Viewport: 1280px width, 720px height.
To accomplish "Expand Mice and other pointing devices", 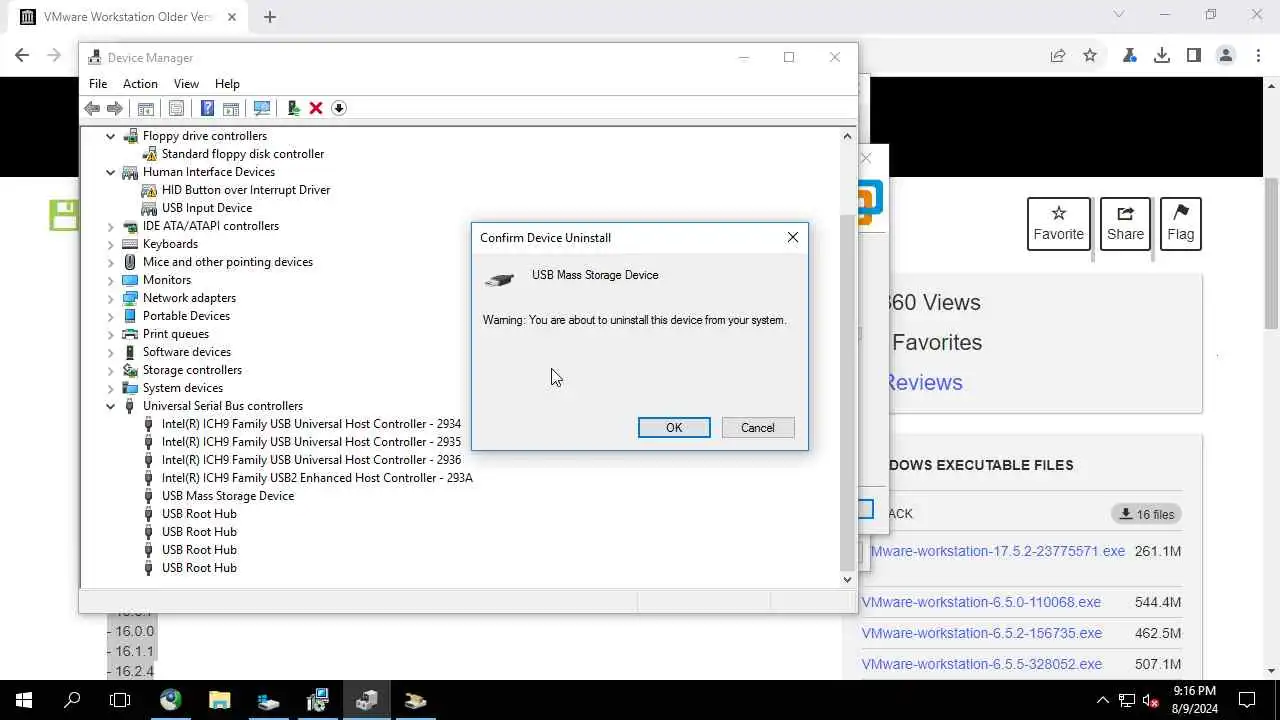I will pos(111,262).
